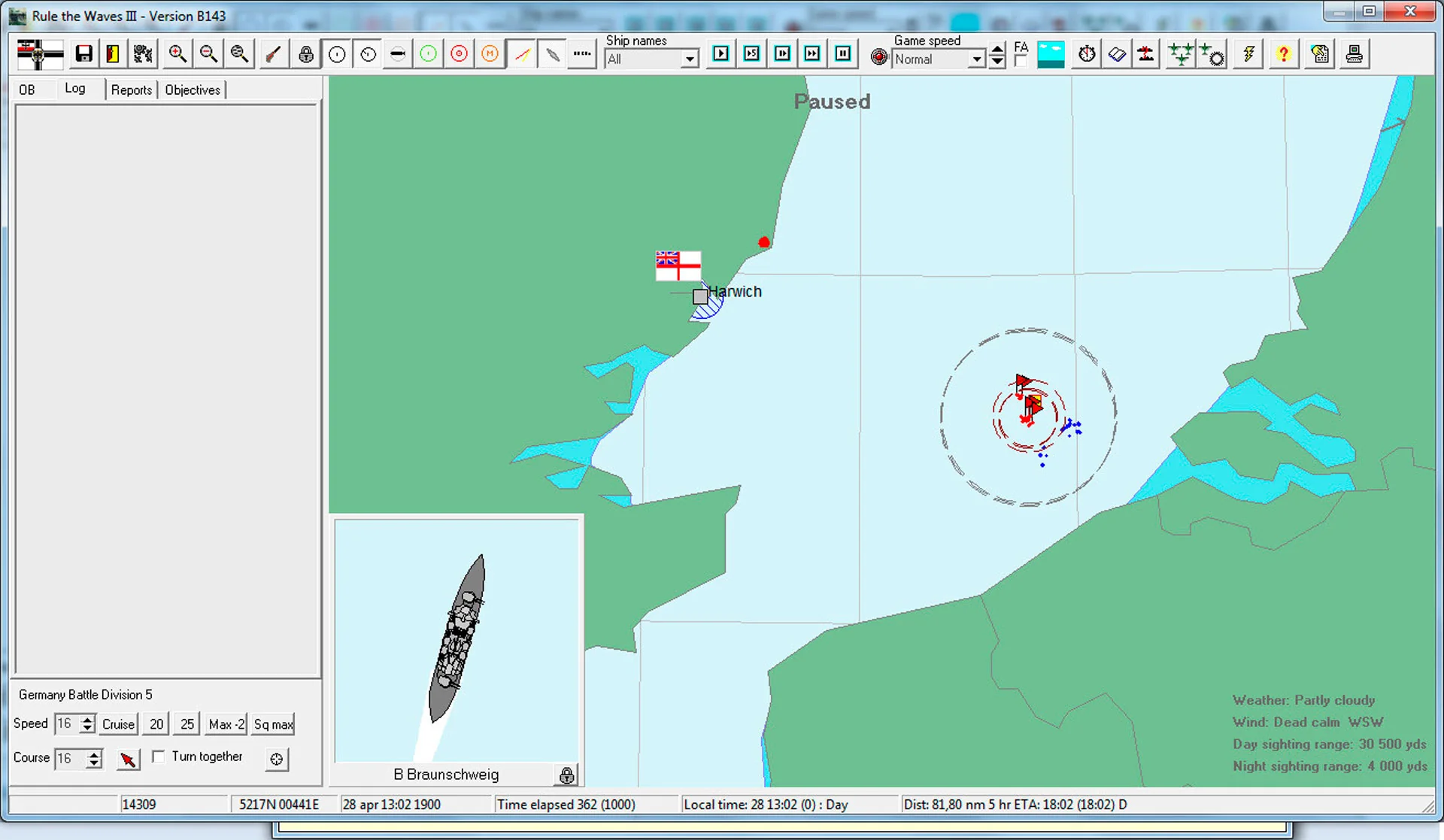Viewport: 1444px width, 840px height.
Task: Toggle the red-yellow line tracks button
Action: [522, 54]
